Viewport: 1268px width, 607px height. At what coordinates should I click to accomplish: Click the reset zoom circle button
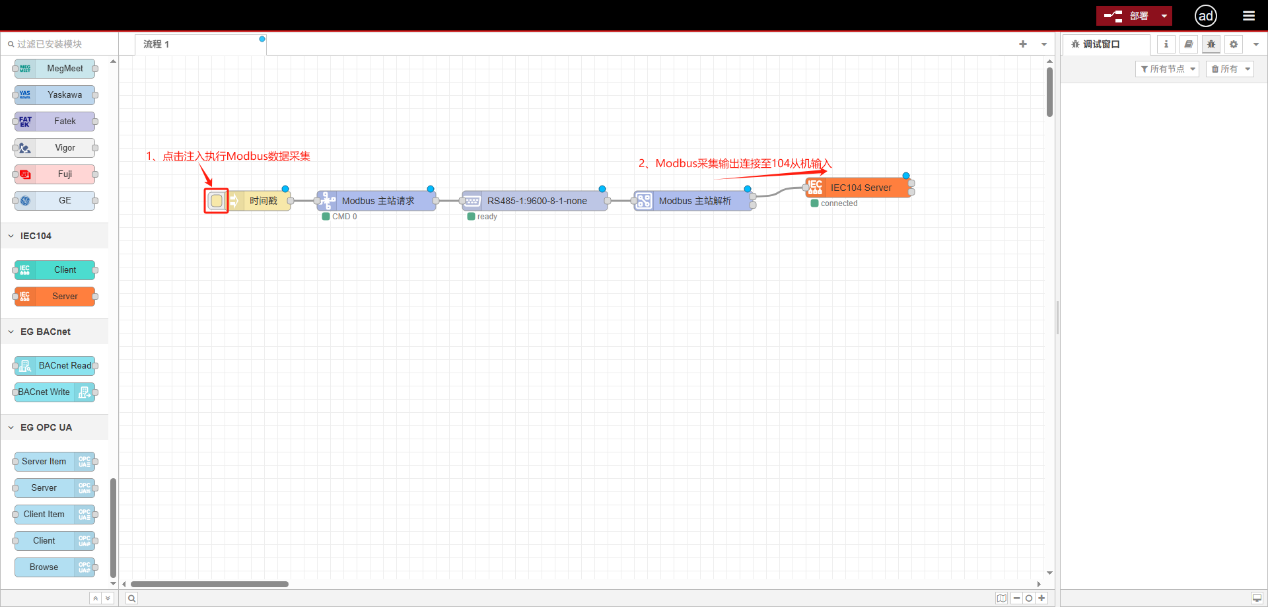[1028, 598]
